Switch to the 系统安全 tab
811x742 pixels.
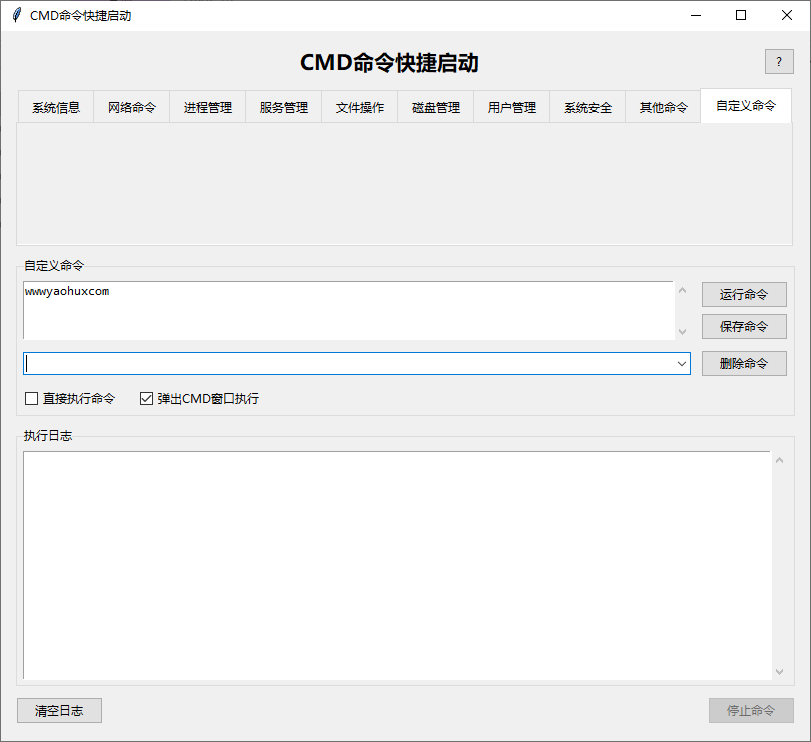587,106
